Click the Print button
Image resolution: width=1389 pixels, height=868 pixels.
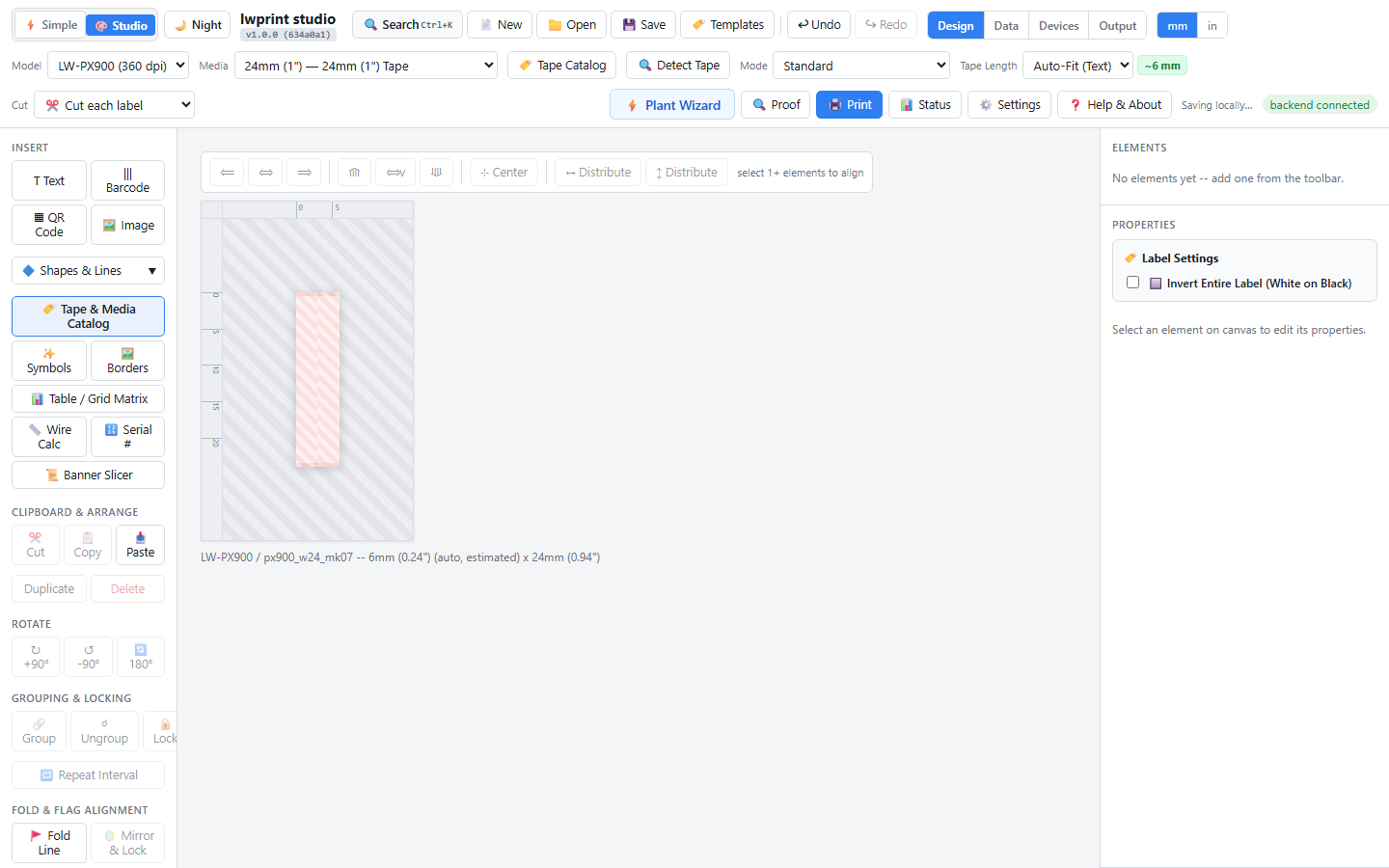pos(849,105)
